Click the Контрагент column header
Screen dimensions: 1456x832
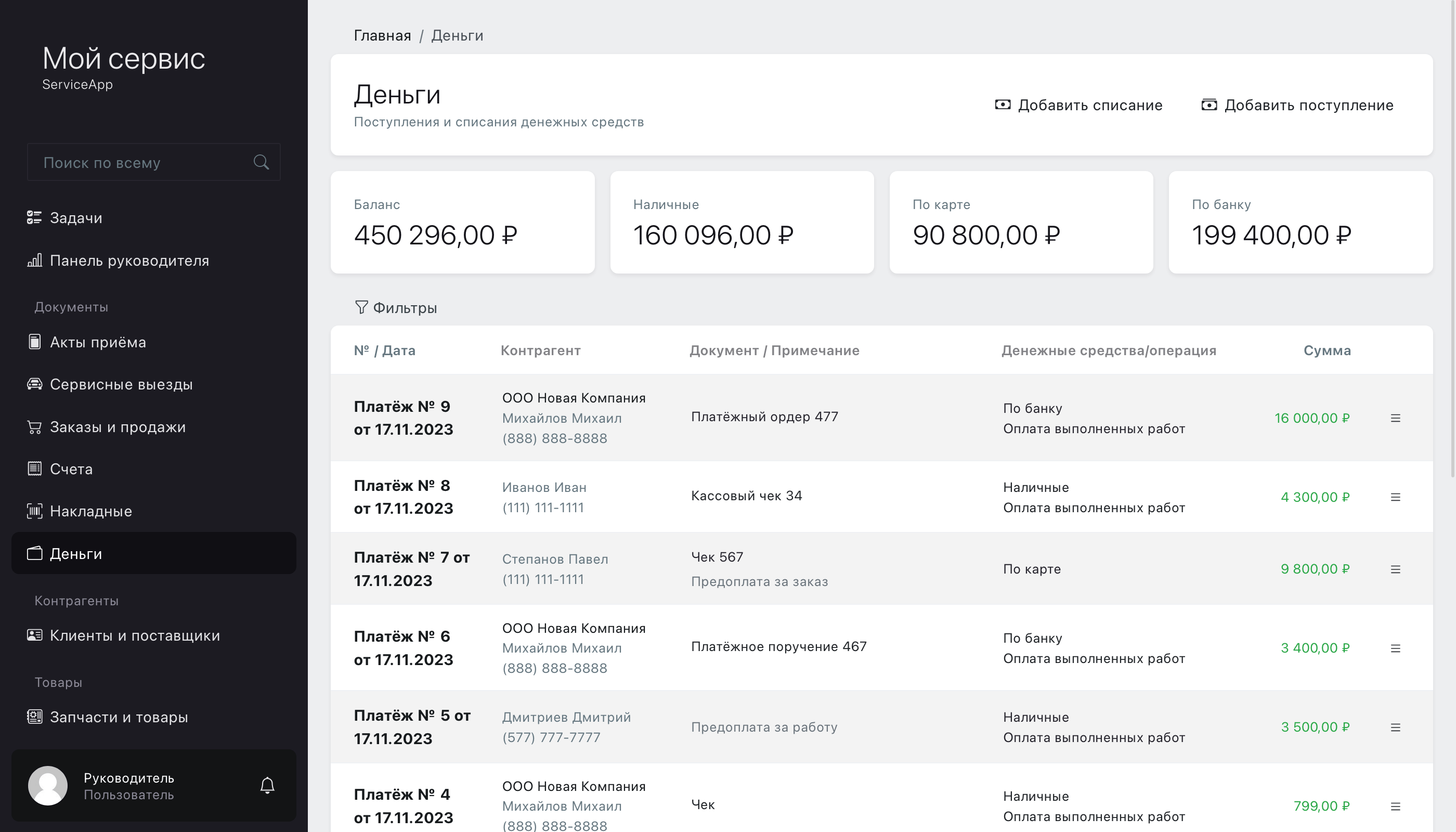click(x=541, y=350)
